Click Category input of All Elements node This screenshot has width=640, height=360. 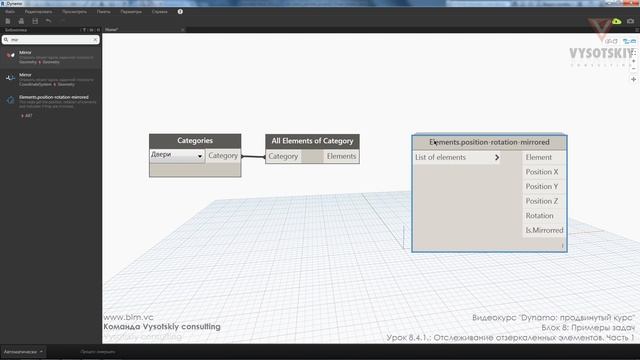[283, 156]
